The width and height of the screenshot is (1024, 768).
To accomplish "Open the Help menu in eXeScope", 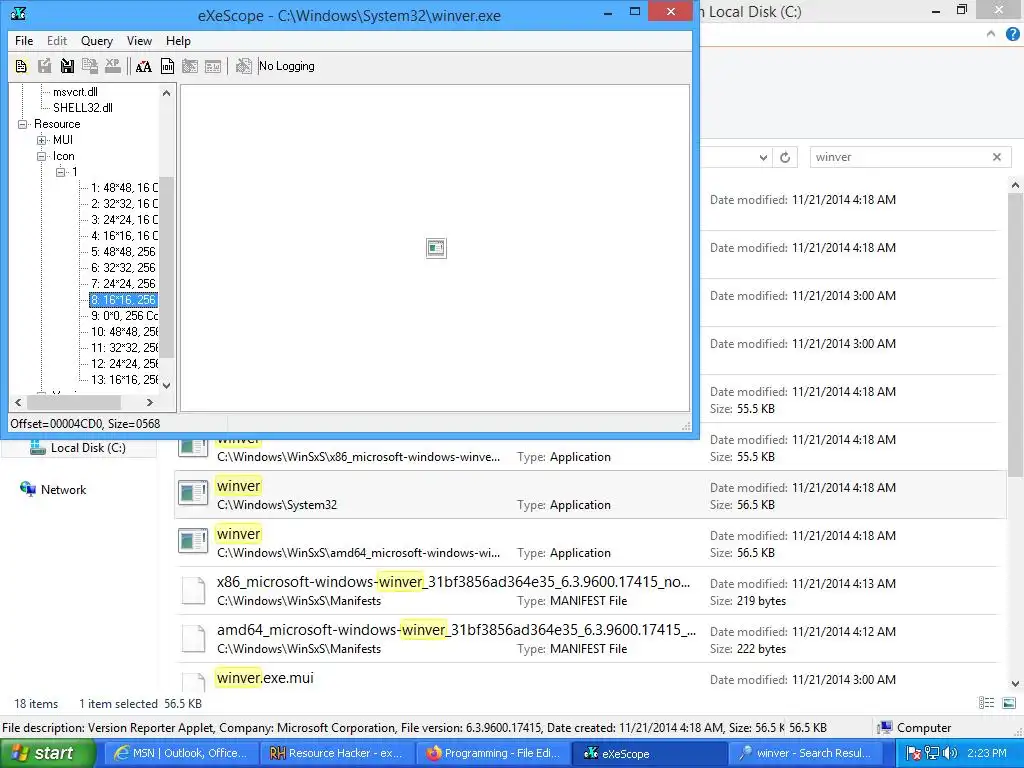I will pos(178,40).
